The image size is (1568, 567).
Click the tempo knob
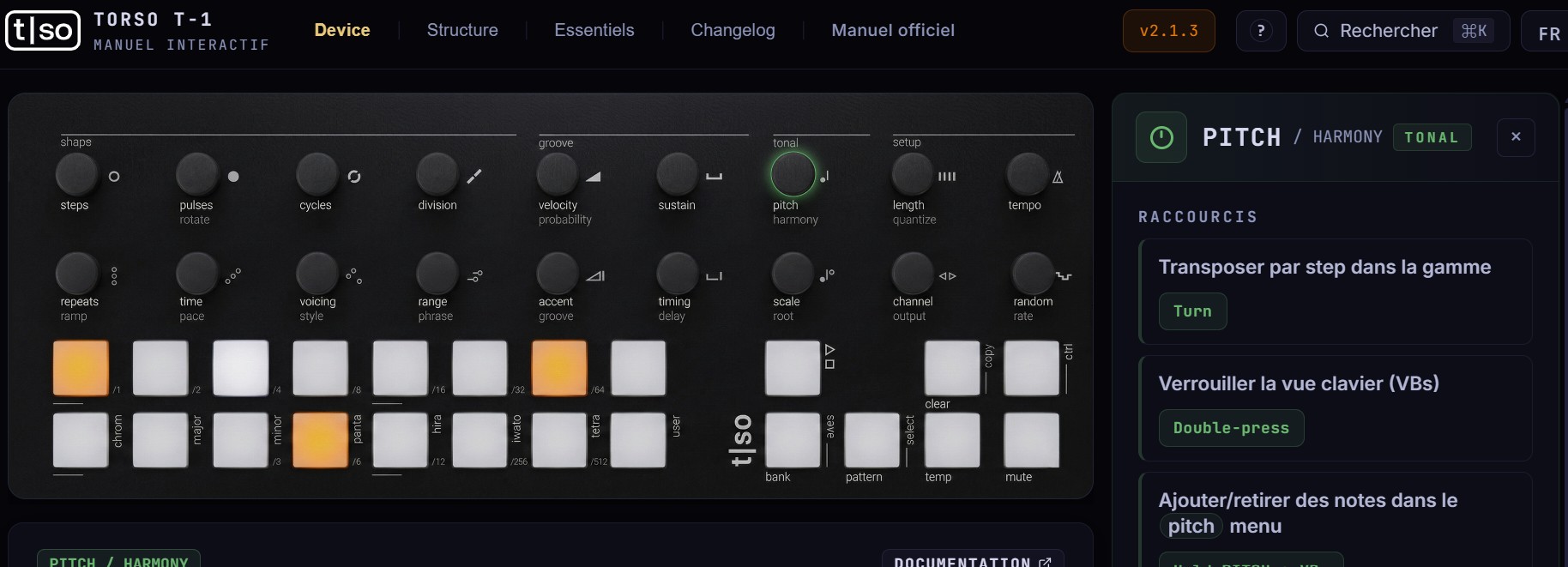tap(1027, 174)
